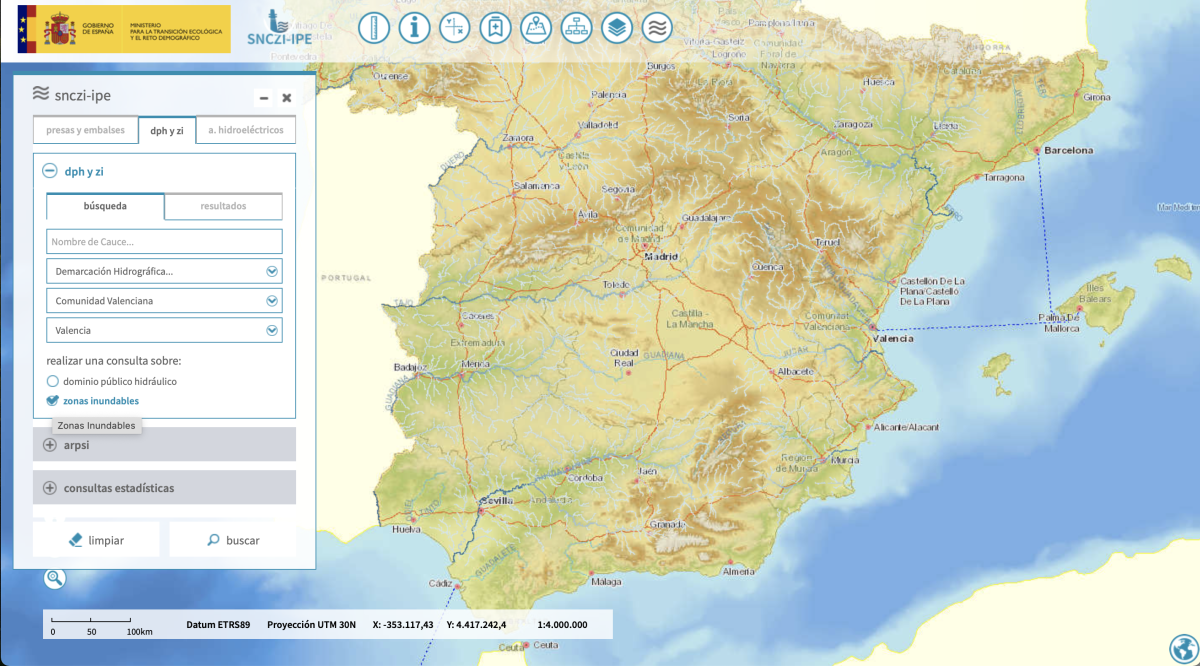Viewport: 1200px width, 666px height.
Task: Click the waves SNCZI-IPE toolbar icon
Action: pos(657,28)
